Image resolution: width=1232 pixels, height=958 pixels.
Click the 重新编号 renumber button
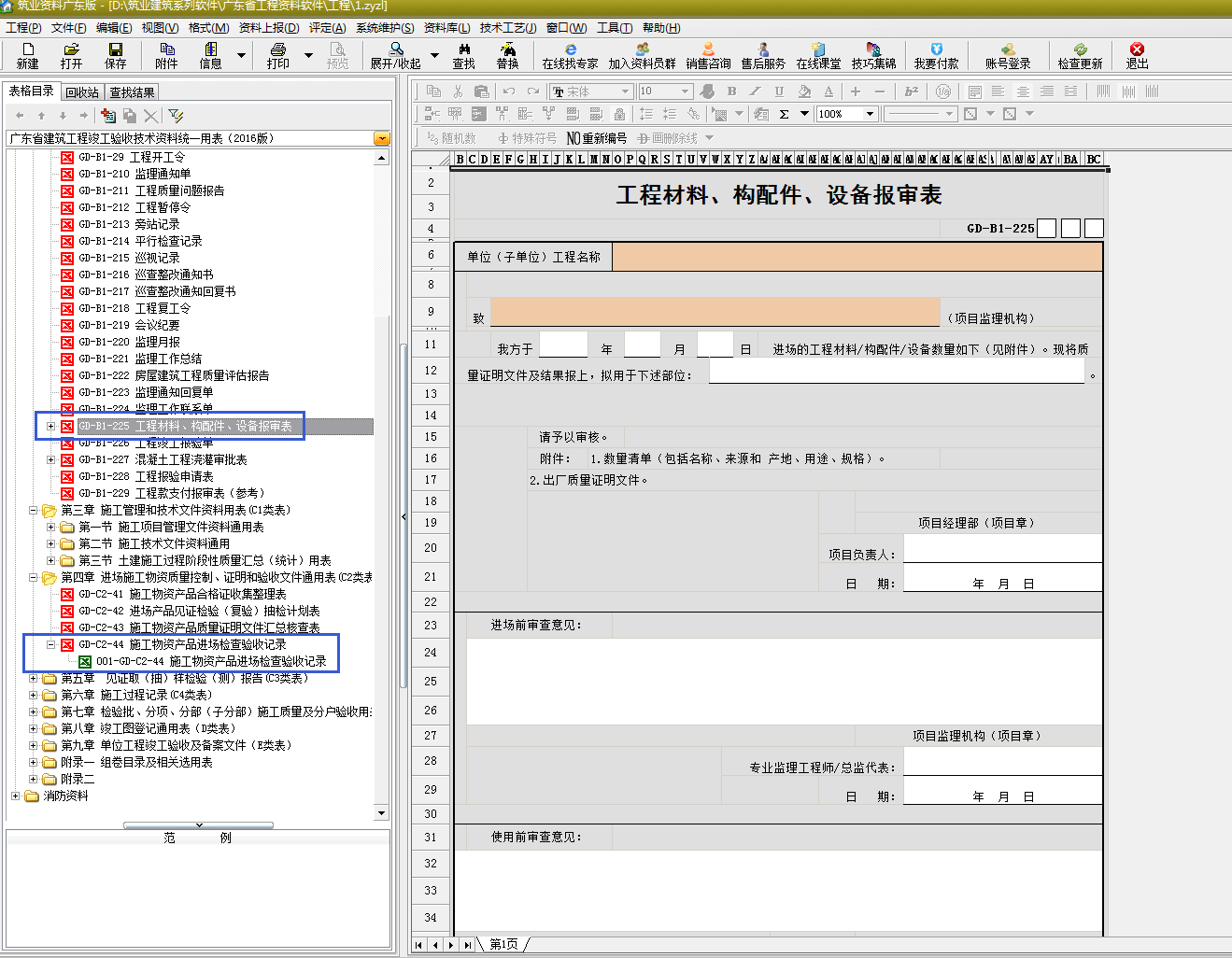coord(597,138)
